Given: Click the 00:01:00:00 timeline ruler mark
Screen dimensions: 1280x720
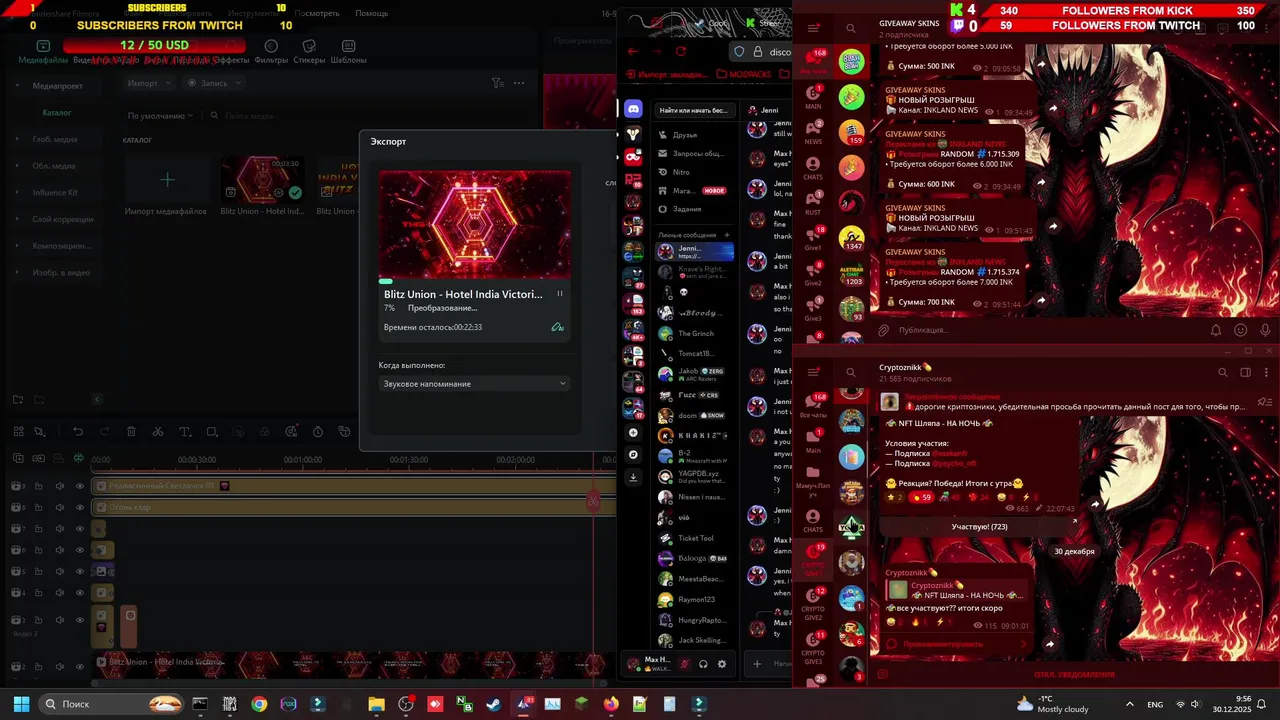Looking at the screenshot, I should [x=302, y=460].
